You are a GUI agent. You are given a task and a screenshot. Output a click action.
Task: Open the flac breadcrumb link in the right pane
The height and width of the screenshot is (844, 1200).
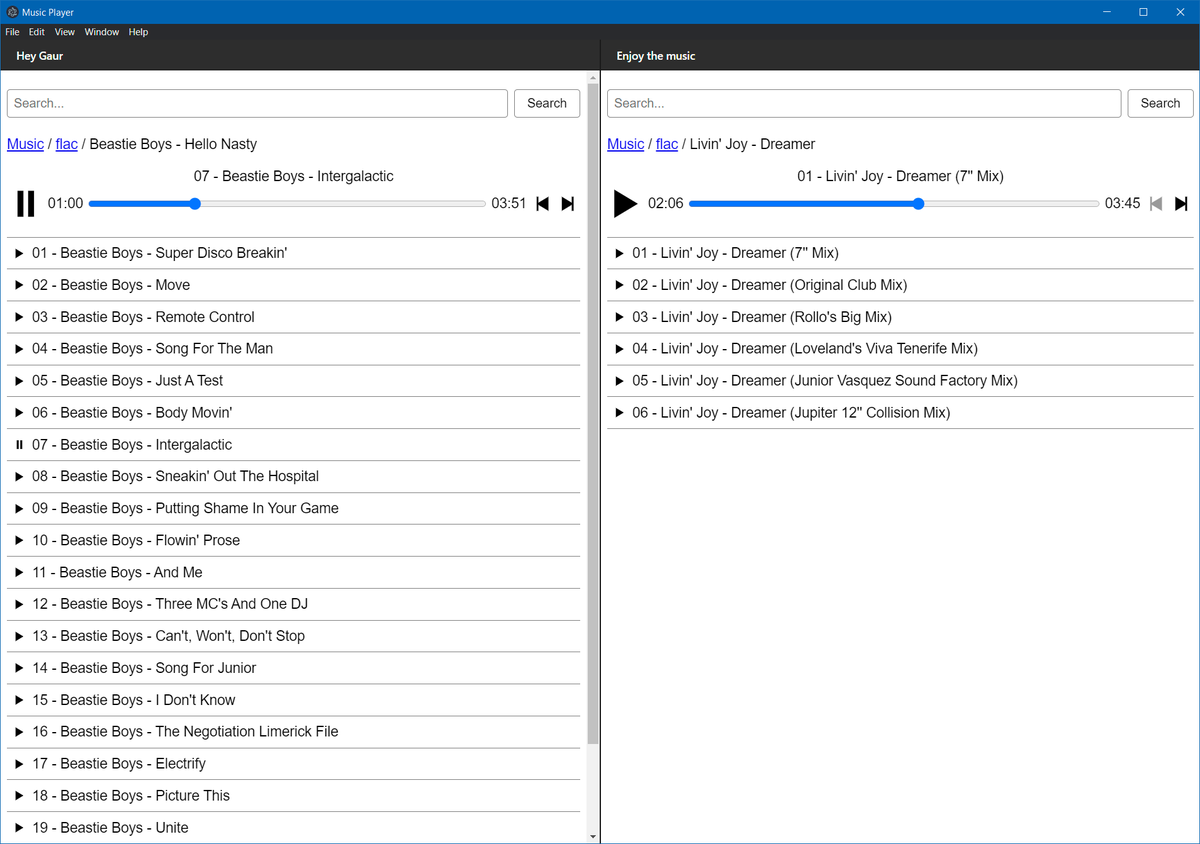tap(667, 144)
